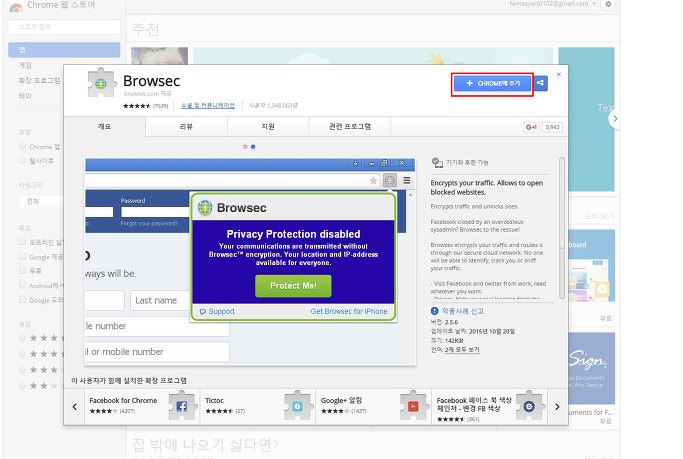
Task: Click the Facebook color changer gear icon
Action: click(529, 406)
